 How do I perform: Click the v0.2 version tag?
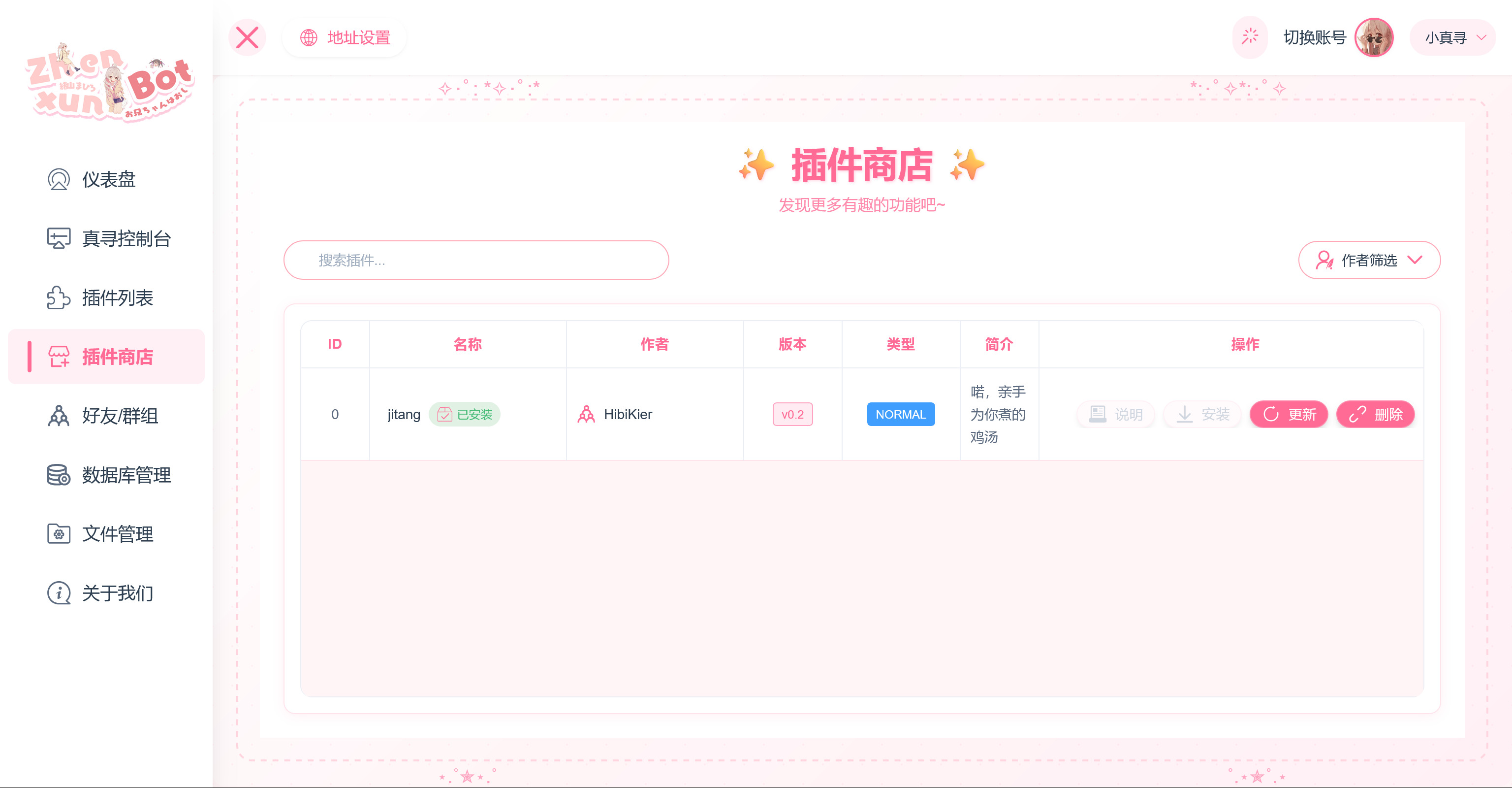[x=792, y=415]
